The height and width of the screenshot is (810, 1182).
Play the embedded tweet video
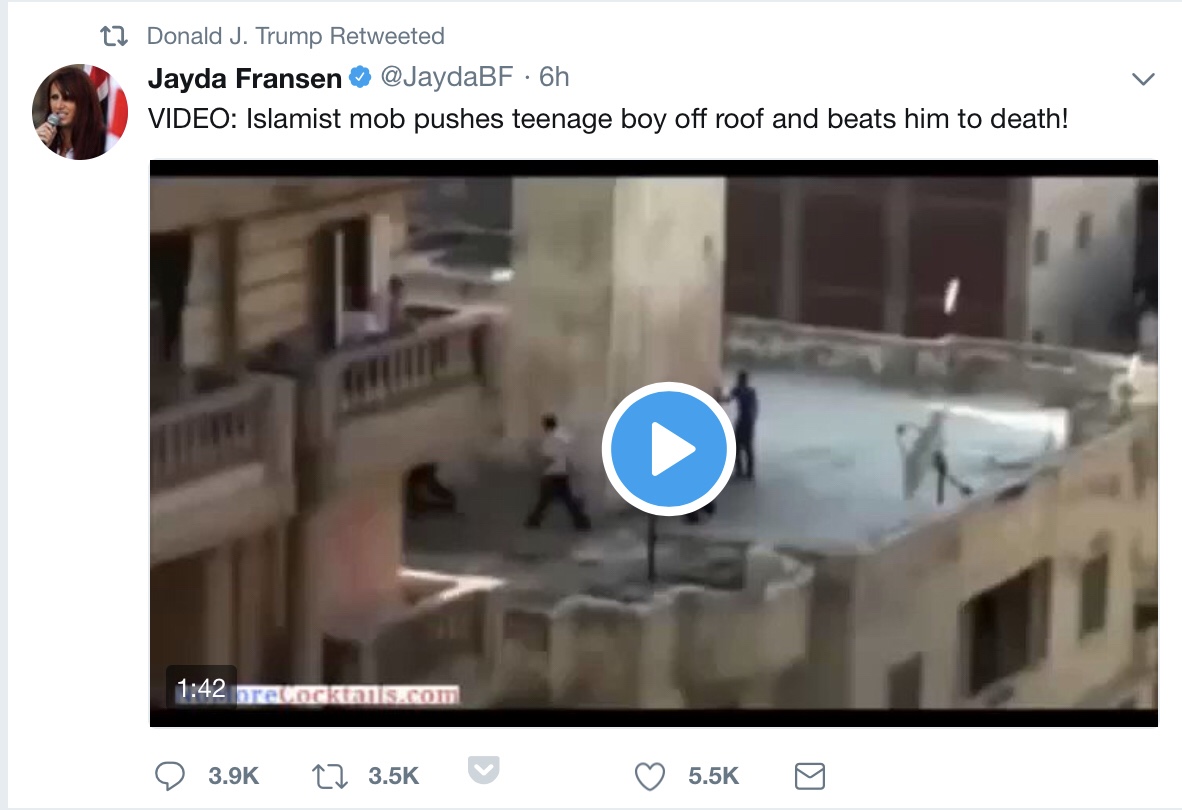click(x=669, y=448)
